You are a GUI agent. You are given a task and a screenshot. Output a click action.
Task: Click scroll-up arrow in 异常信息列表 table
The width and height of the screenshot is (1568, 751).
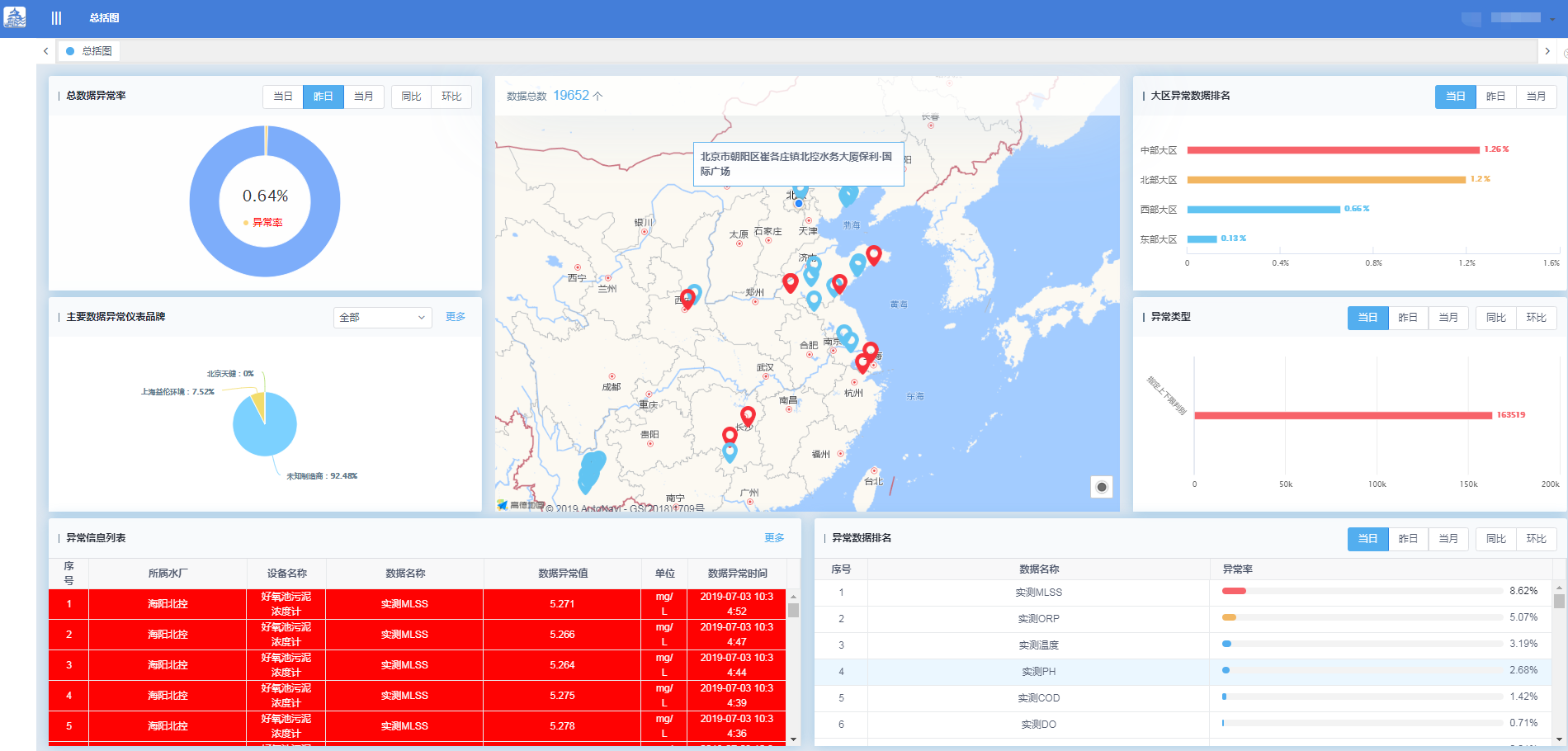[793, 597]
